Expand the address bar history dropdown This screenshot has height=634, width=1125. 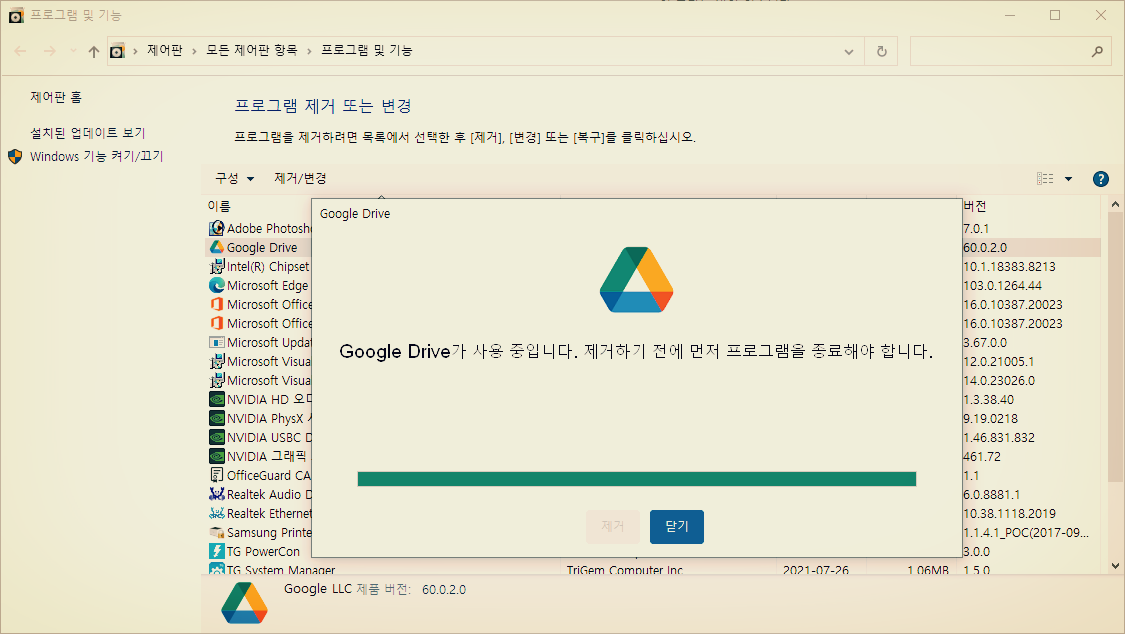849,52
